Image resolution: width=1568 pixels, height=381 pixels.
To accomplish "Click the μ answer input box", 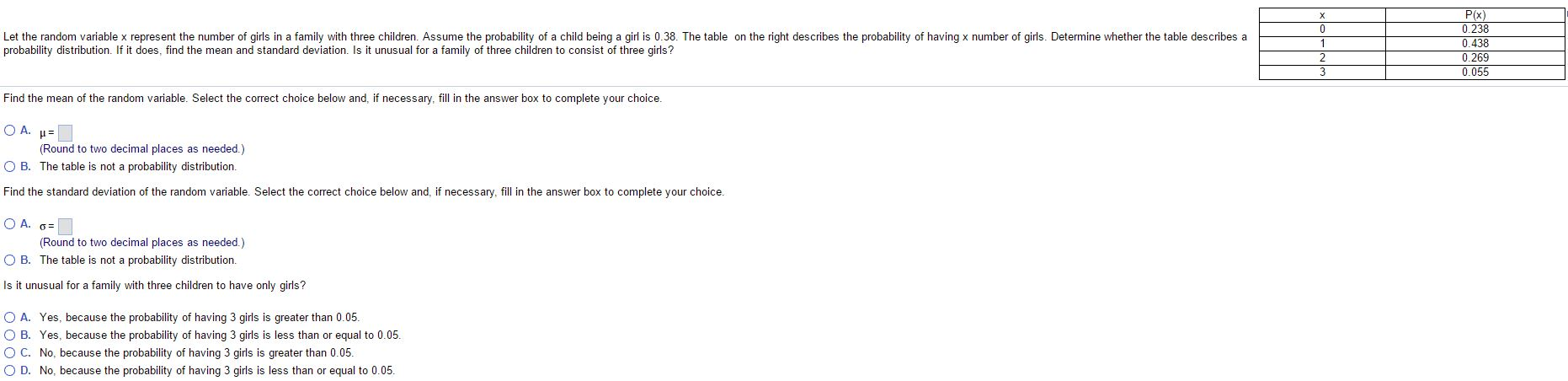I will [x=65, y=132].
